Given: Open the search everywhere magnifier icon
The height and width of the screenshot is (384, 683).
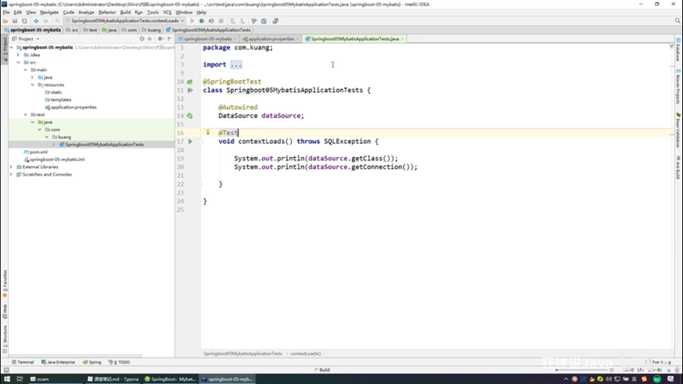Looking at the screenshot, I should tap(677, 21).
